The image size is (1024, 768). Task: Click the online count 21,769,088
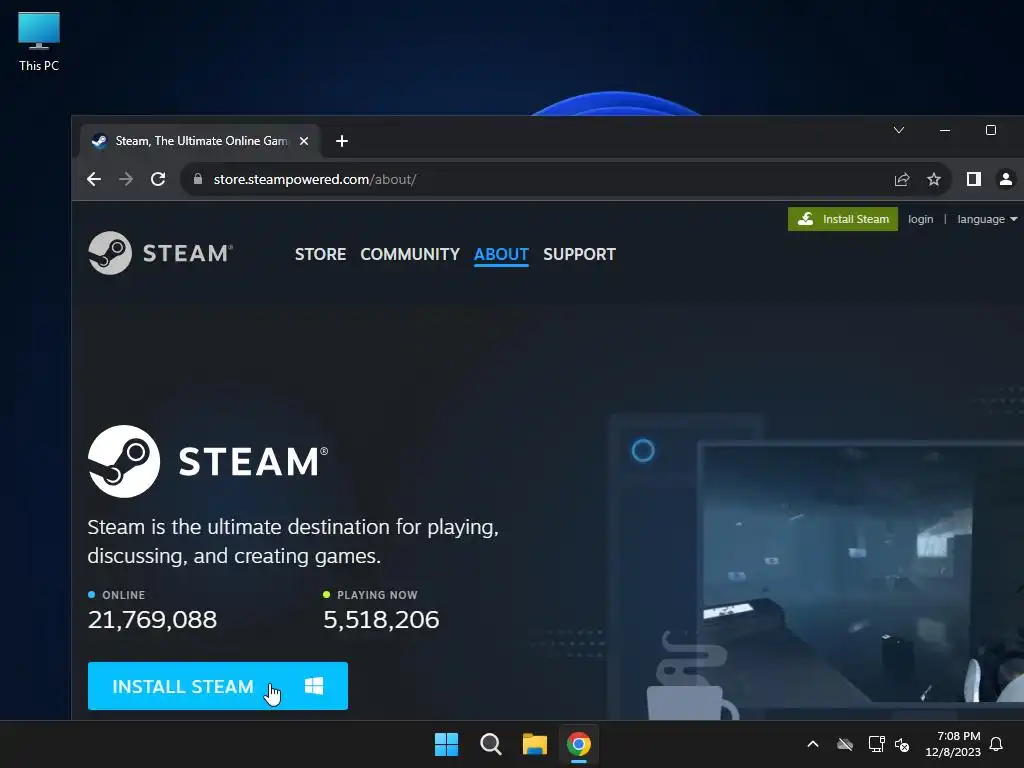[x=152, y=619]
